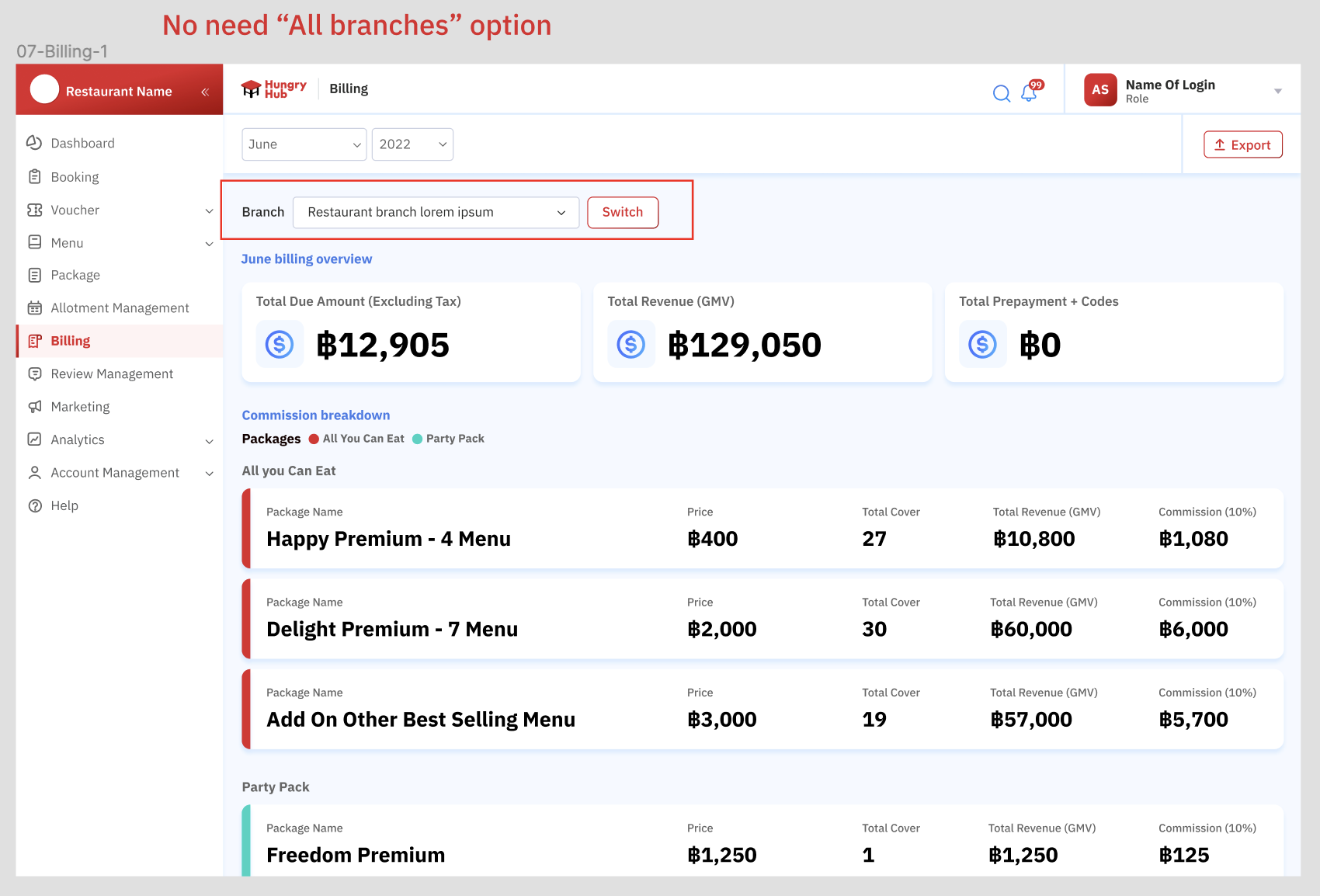Open the Branch selection dropdown
Image resolution: width=1320 pixels, height=896 pixels.
pyautogui.click(x=436, y=213)
